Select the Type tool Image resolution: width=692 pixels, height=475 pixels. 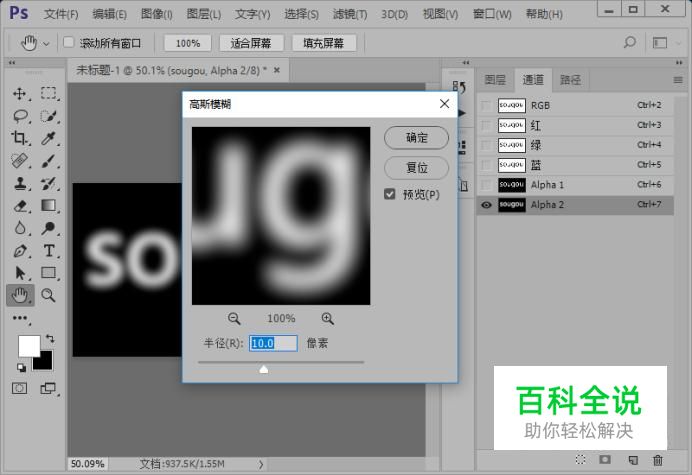[49, 251]
